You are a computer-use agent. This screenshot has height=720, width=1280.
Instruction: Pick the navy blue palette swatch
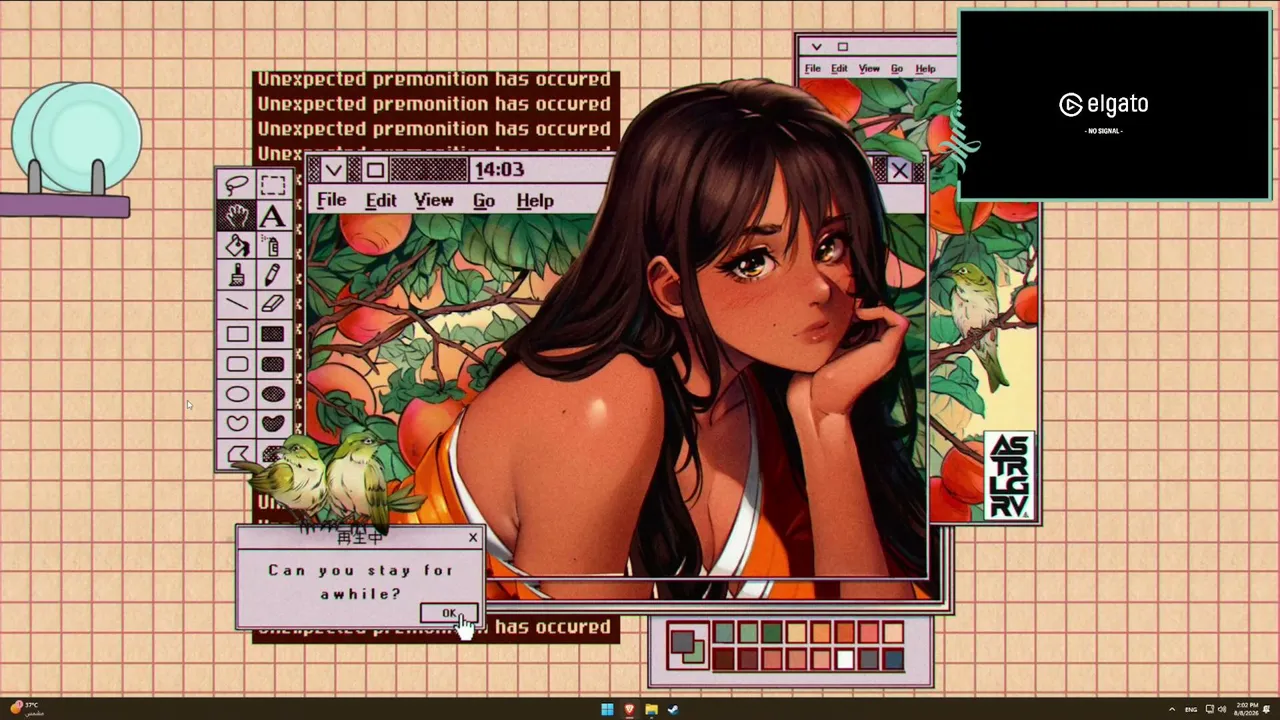[x=894, y=659]
